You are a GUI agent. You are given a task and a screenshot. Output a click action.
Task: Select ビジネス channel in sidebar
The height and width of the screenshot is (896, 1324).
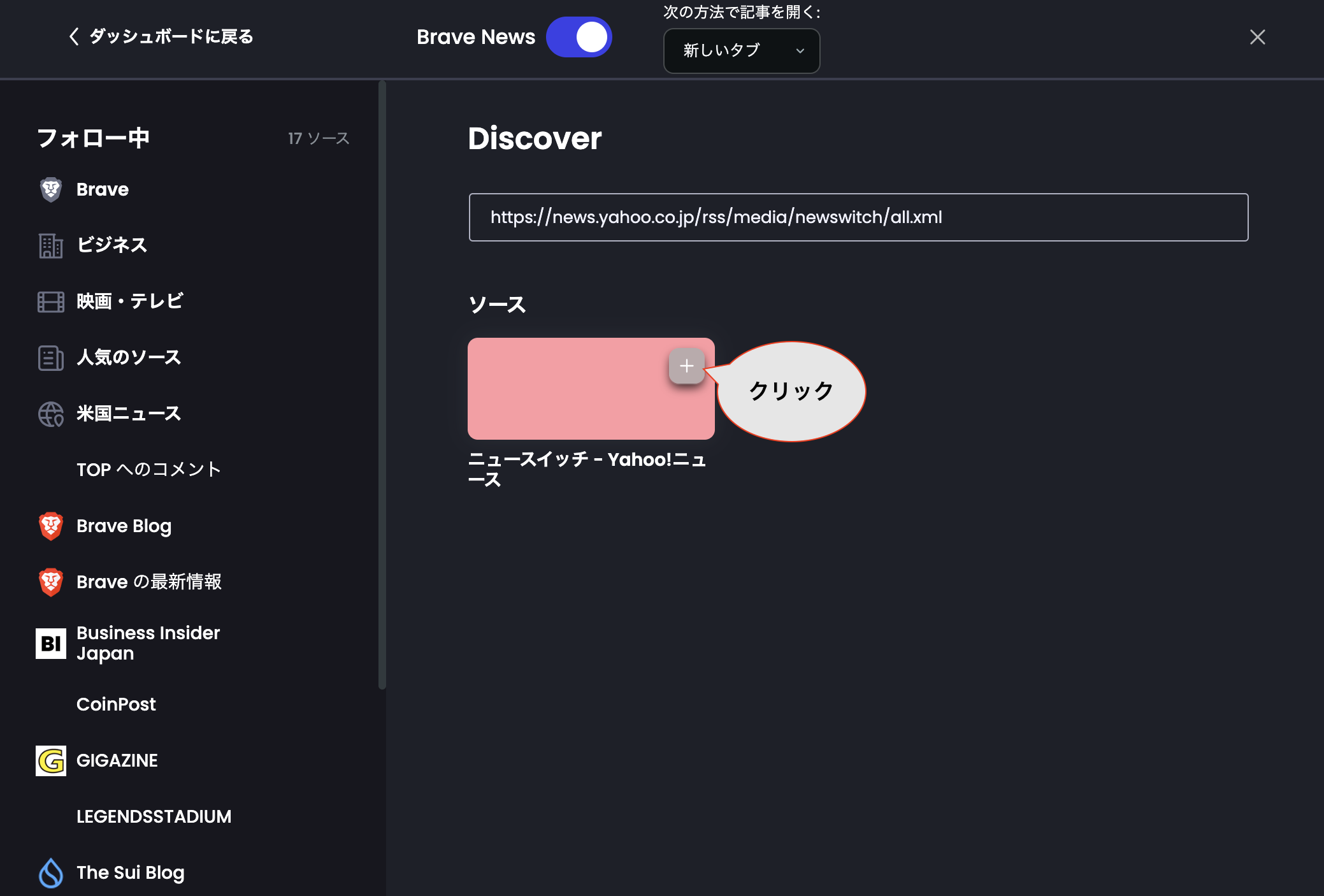click(x=112, y=245)
